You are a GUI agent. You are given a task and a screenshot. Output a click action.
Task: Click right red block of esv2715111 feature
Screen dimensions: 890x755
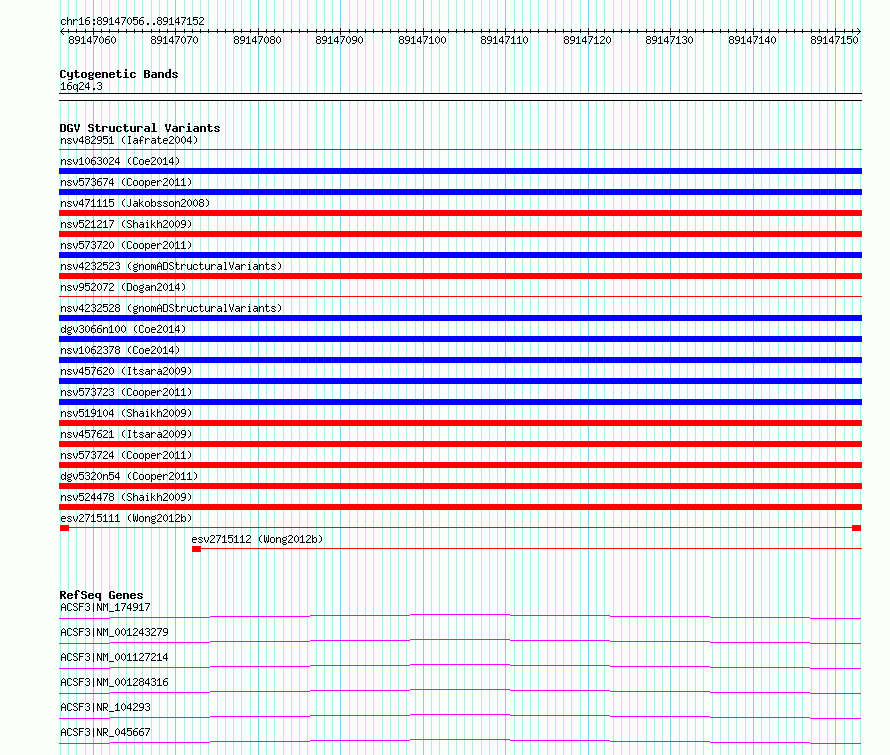[857, 528]
